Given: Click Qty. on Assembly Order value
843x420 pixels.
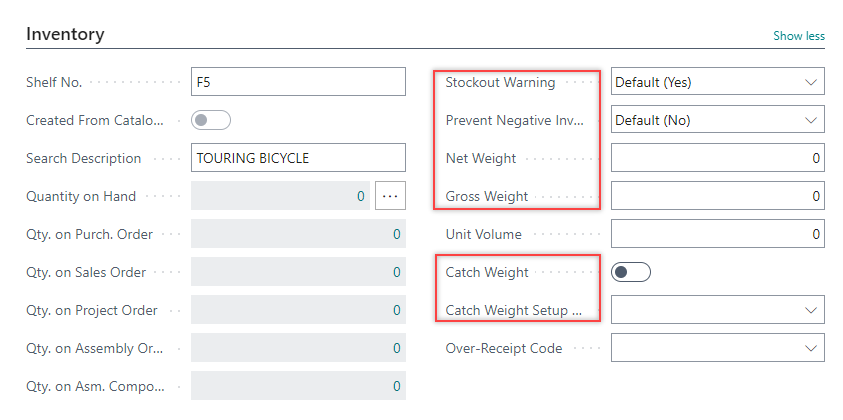Looking at the screenshot, I should tap(396, 348).
